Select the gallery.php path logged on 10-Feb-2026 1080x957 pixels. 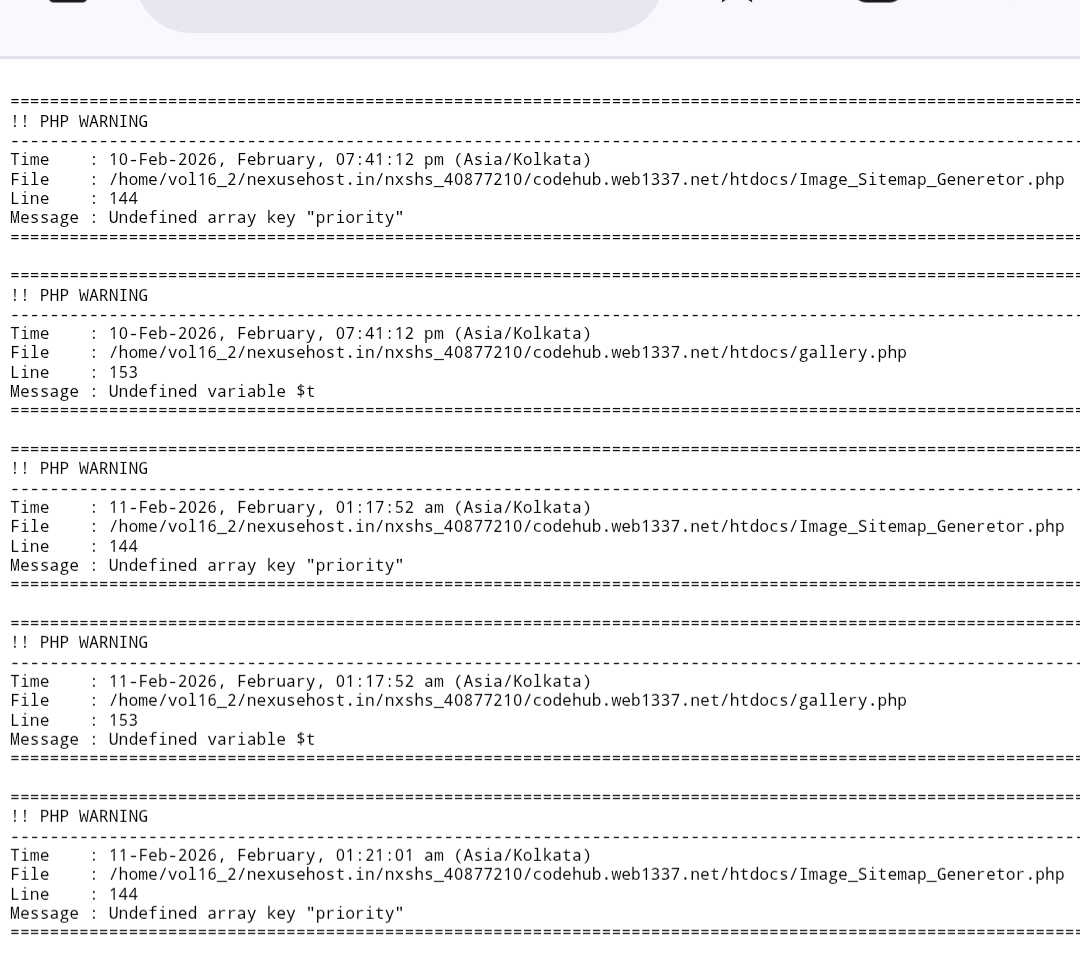507,352
